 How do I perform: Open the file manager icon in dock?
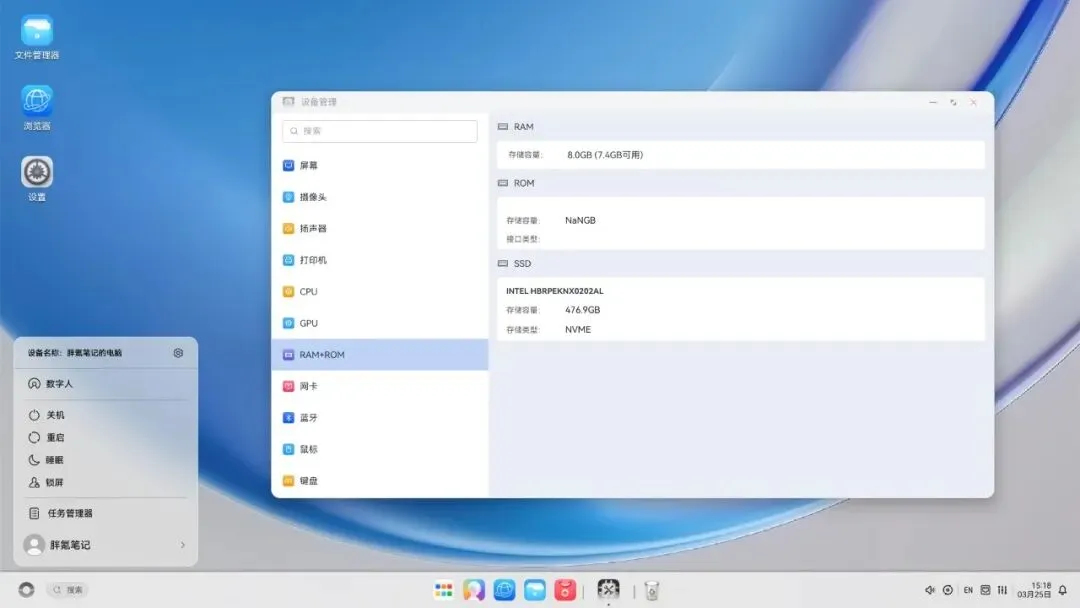coord(534,590)
